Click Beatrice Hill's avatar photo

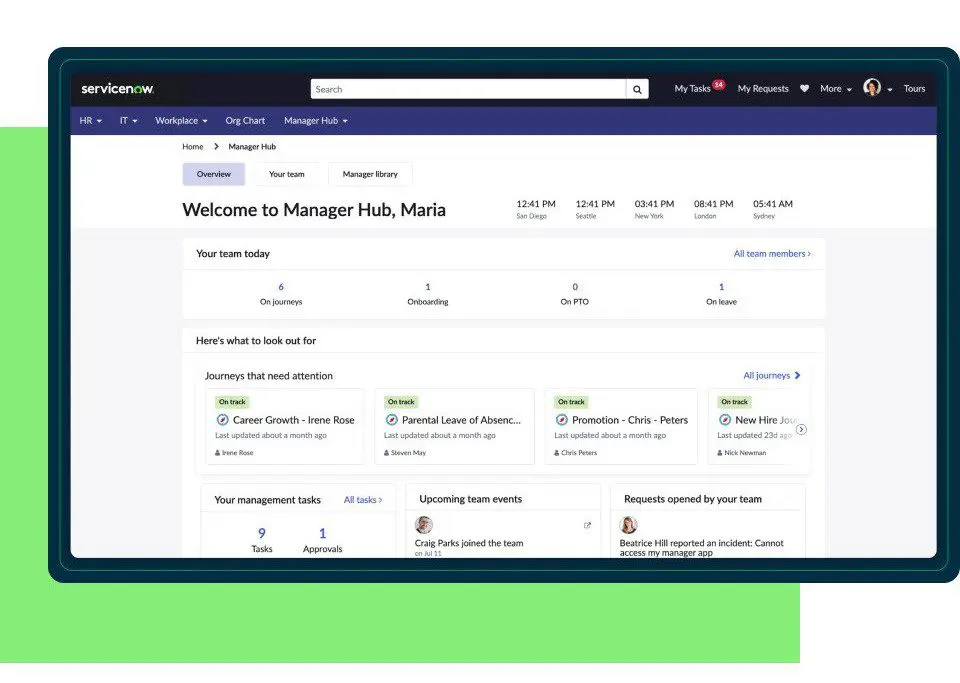click(x=628, y=525)
